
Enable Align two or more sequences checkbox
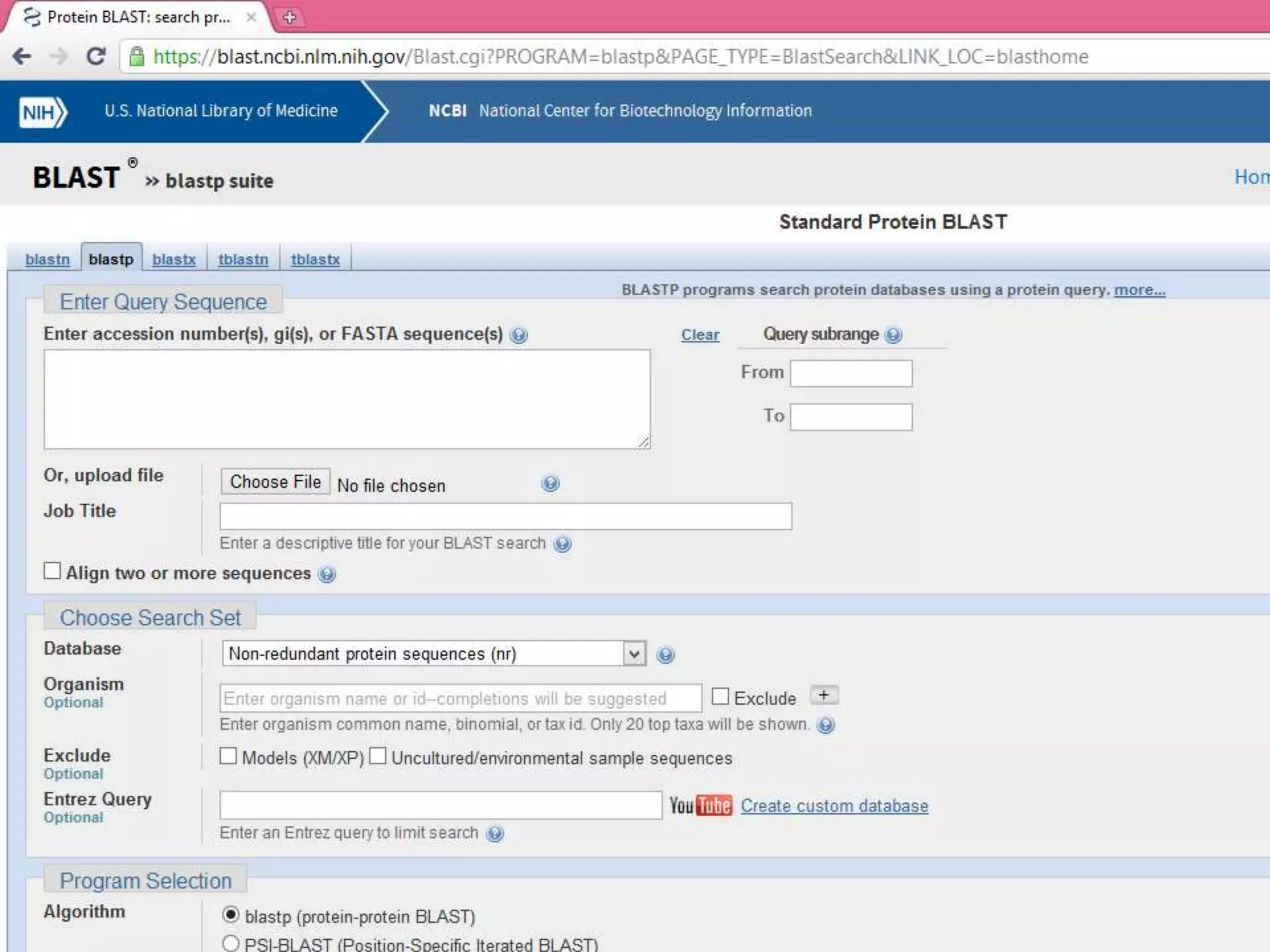pos(53,571)
